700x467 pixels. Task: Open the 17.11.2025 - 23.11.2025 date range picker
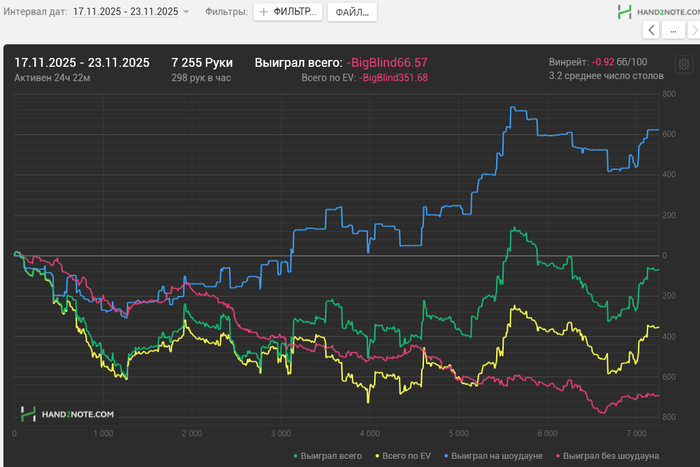coord(125,12)
